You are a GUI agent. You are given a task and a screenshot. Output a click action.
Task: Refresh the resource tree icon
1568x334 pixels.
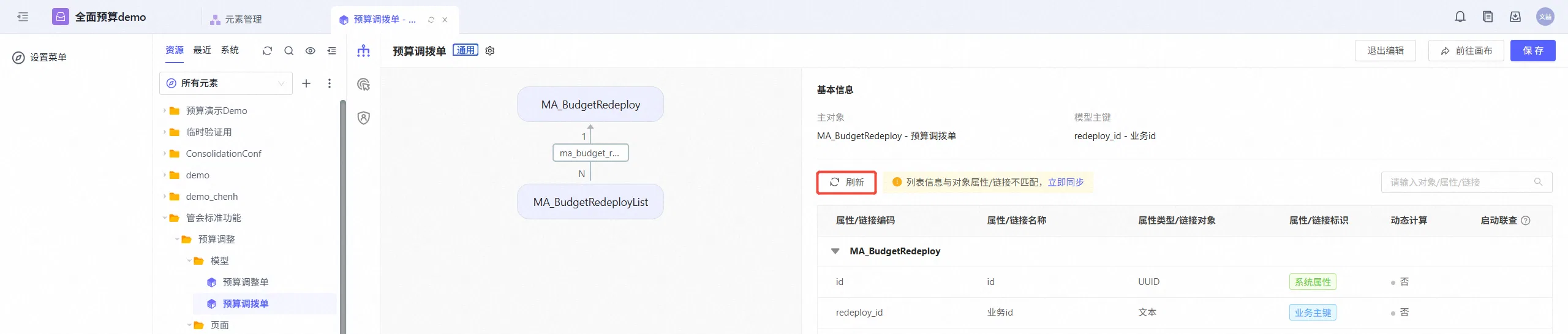tap(267, 51)
